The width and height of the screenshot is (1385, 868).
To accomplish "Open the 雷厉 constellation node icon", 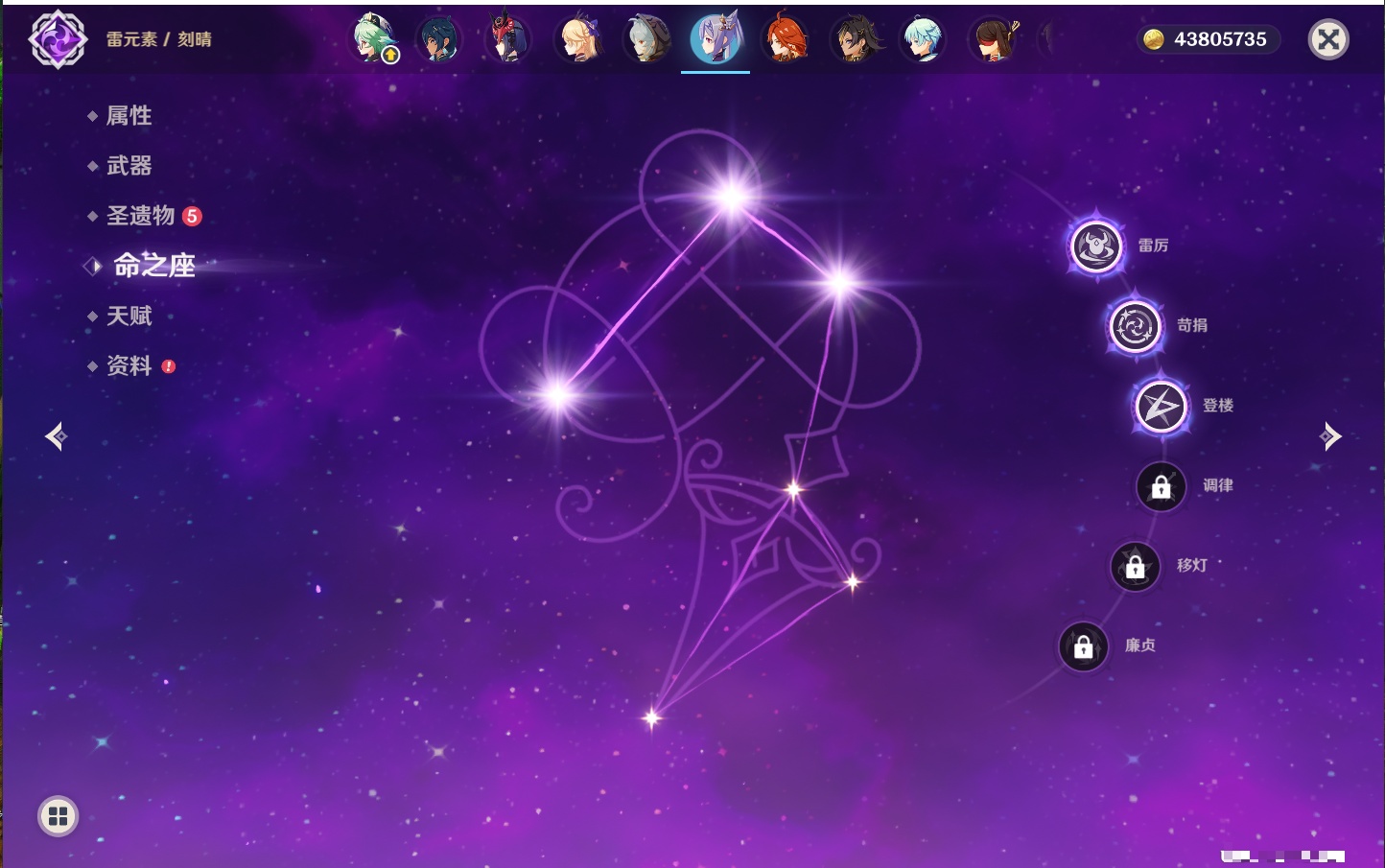I will click(1096, 246).
